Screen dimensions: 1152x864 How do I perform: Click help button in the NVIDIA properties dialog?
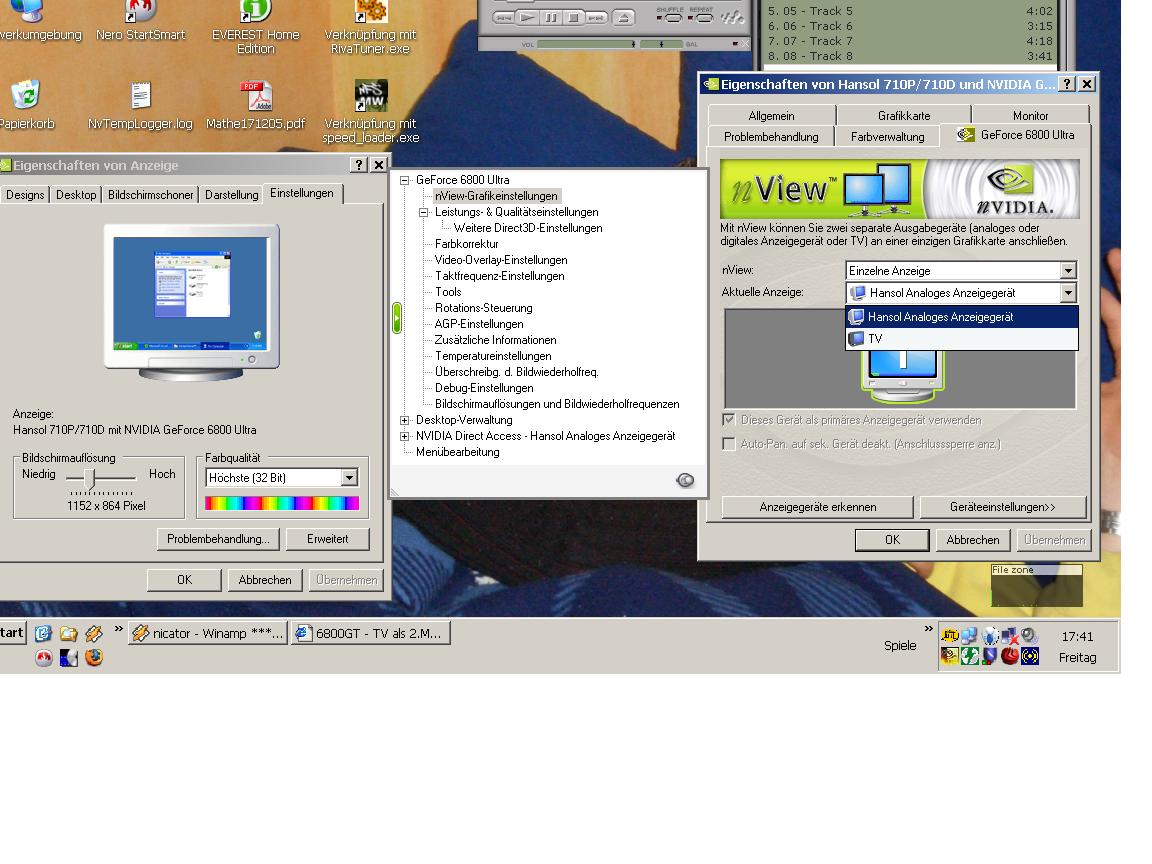coord(1068,84)
